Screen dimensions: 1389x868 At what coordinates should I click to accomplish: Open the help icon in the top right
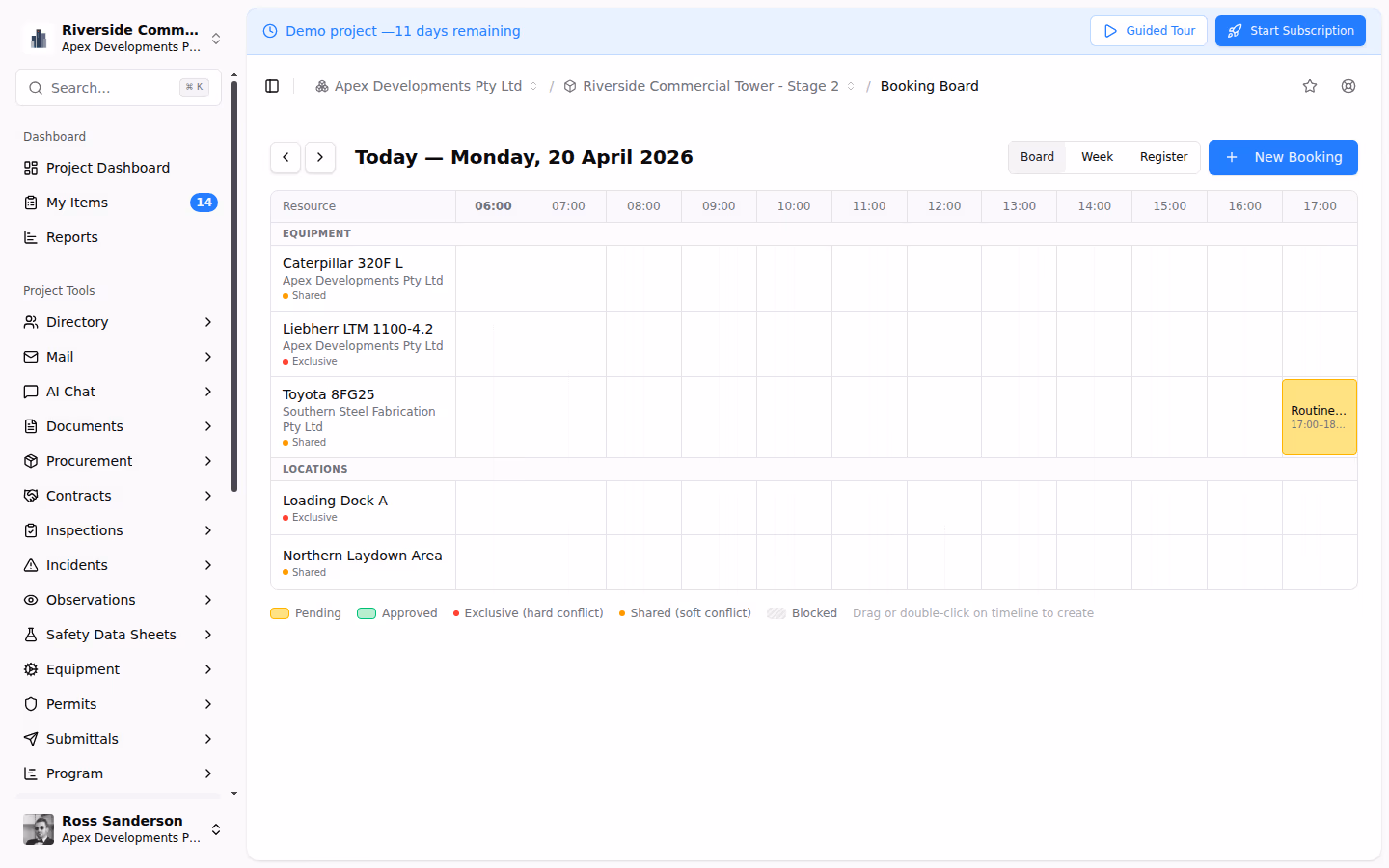1348,85
